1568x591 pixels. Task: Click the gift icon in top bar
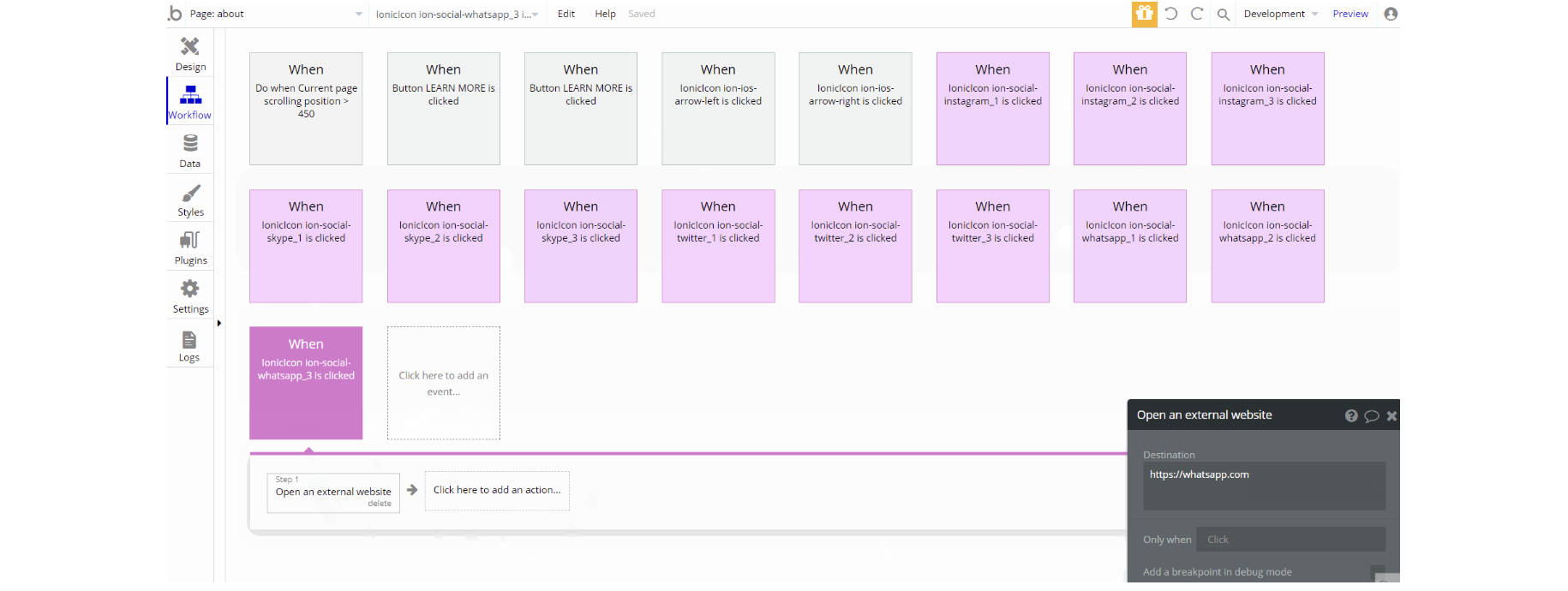tap(1144, 14)
